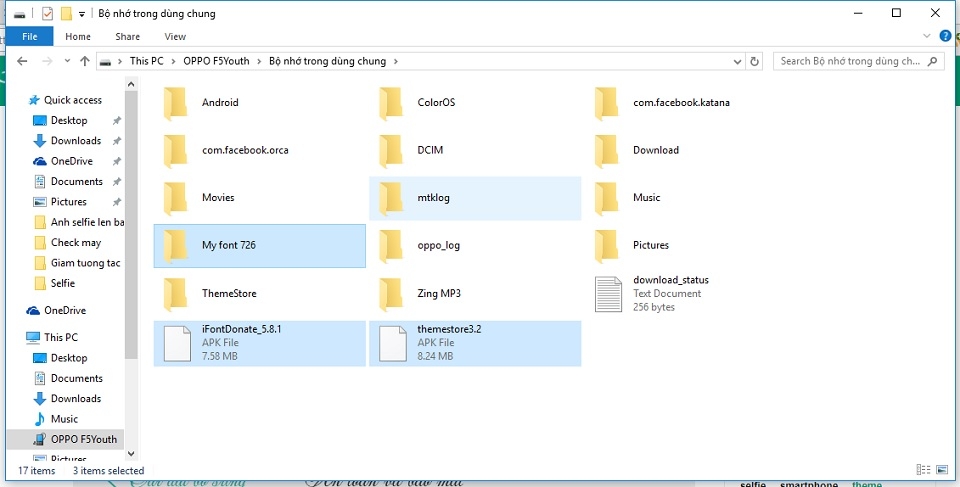
Task: Click Bộ nhớ trong dùng chung breadcrumb
Action: coord(328,61)
